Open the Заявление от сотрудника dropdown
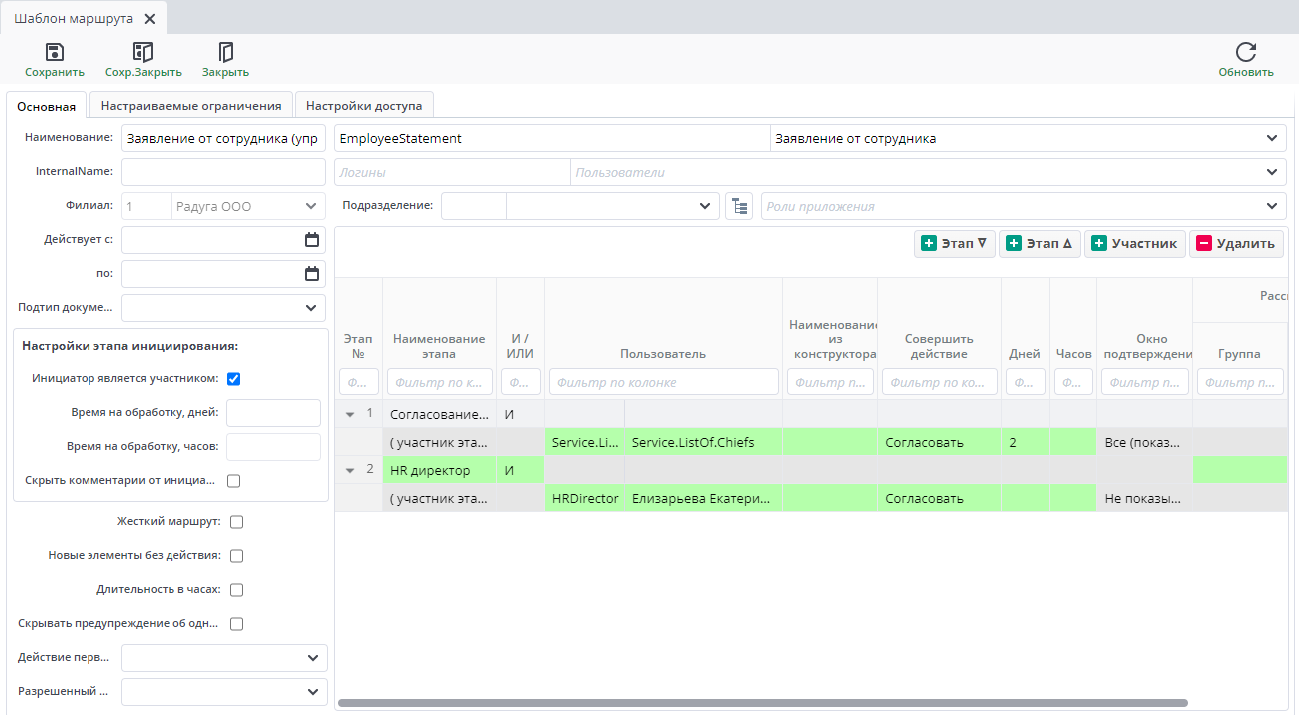This screenshot has width=1299, height=715. [1272, 139]
